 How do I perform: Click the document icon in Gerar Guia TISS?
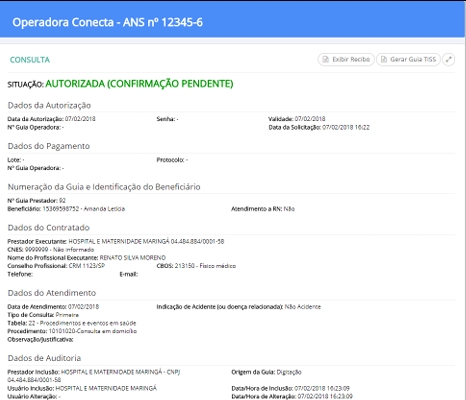point(384,60)
